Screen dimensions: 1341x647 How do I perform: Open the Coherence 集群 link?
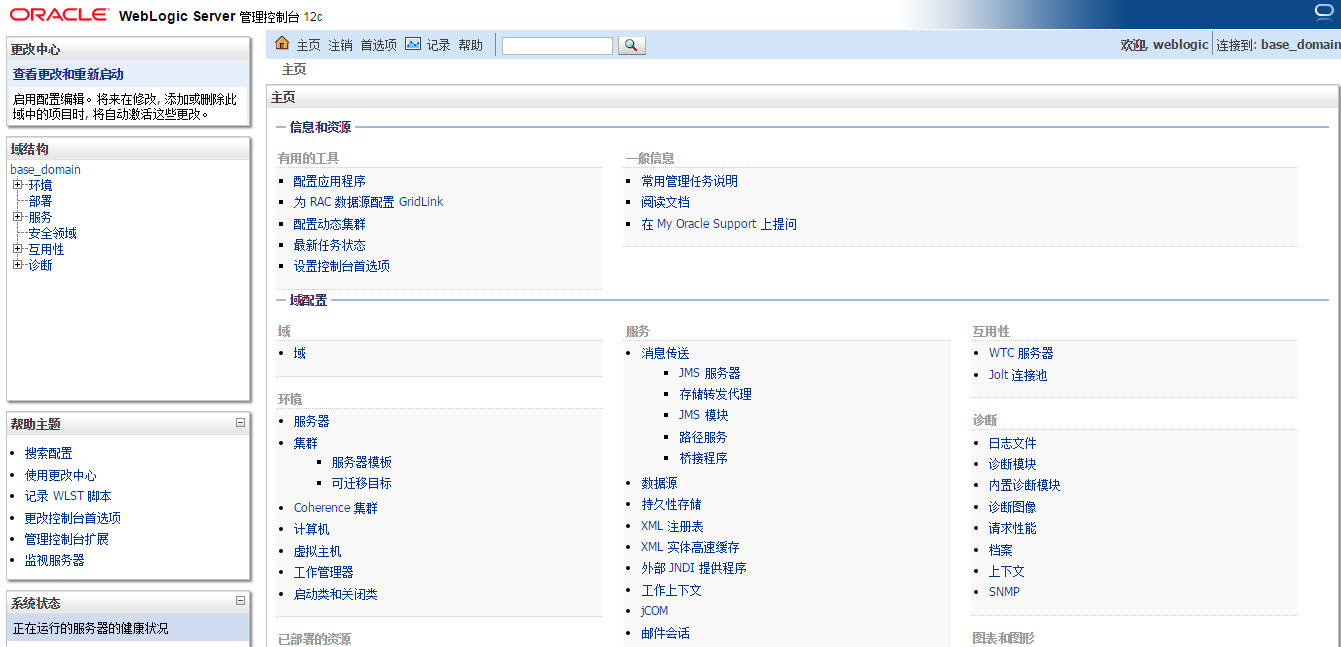tap(335, 508)
